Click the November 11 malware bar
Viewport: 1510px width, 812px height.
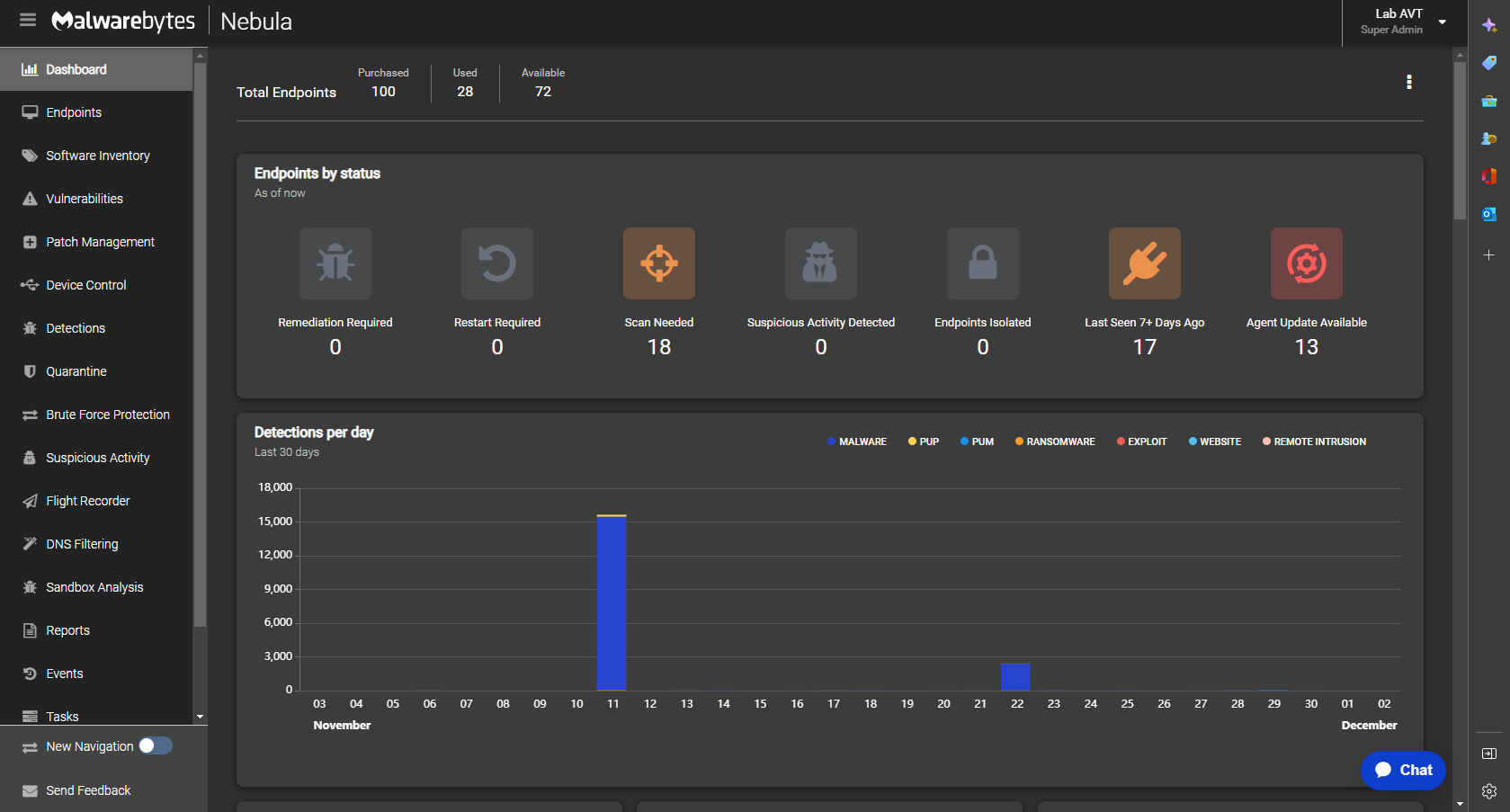[x=612, y=602]
